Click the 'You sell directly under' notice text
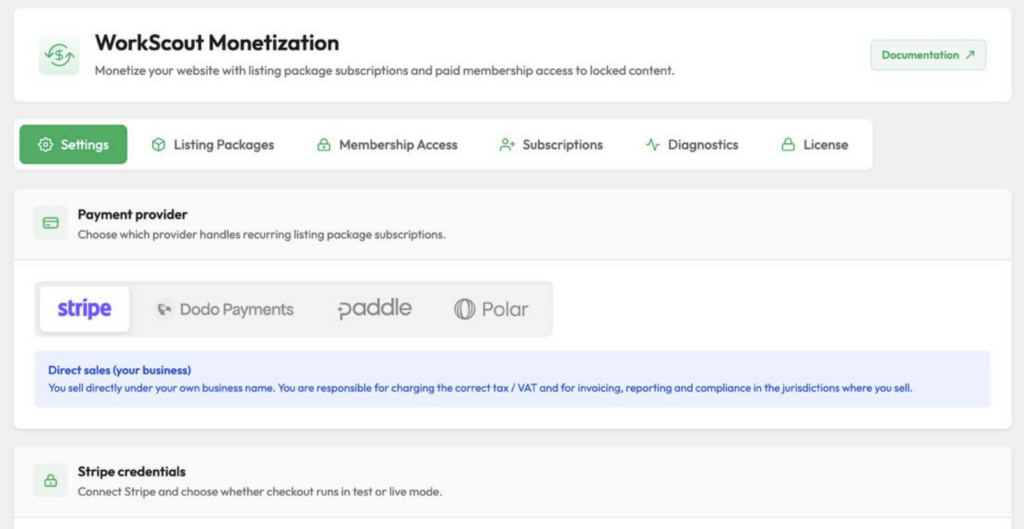Screen dimensions: 1024x529 pos(480,388)
